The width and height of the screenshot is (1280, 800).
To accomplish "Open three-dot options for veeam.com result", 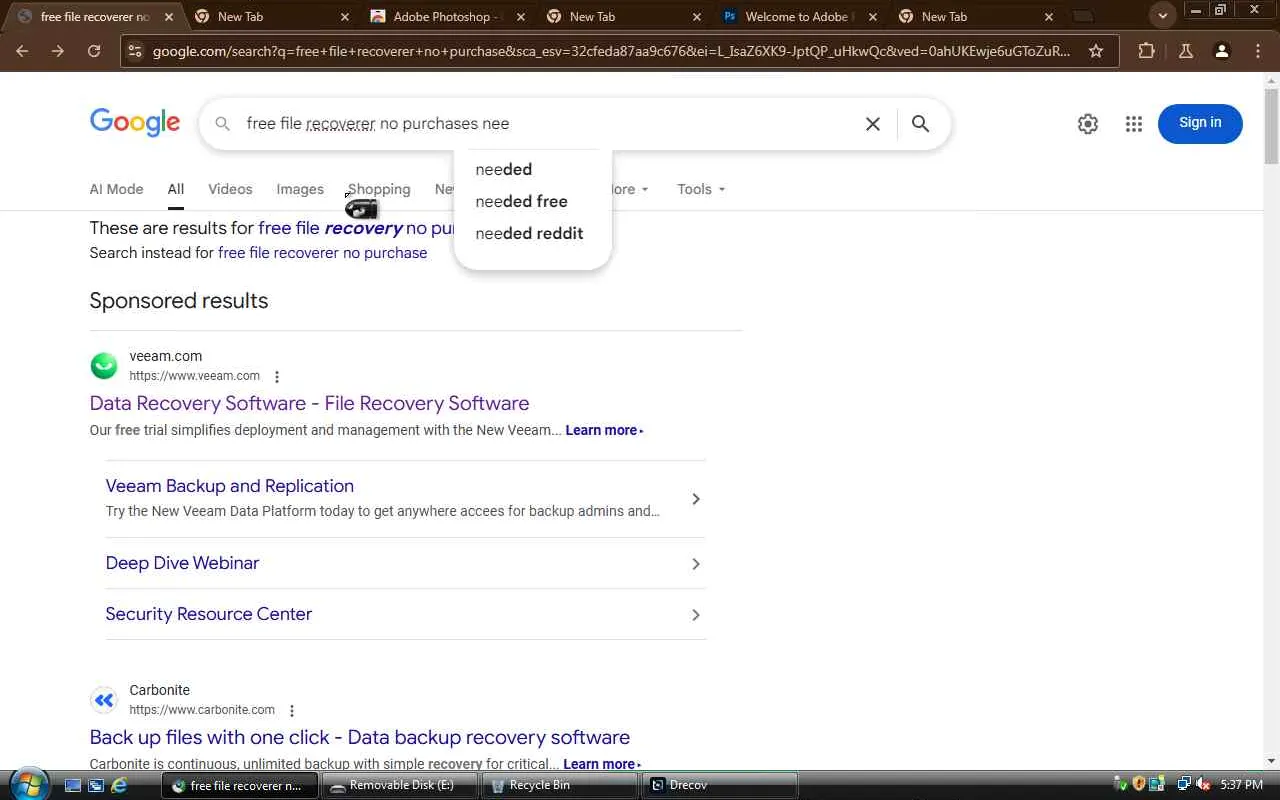I will 277,377.
